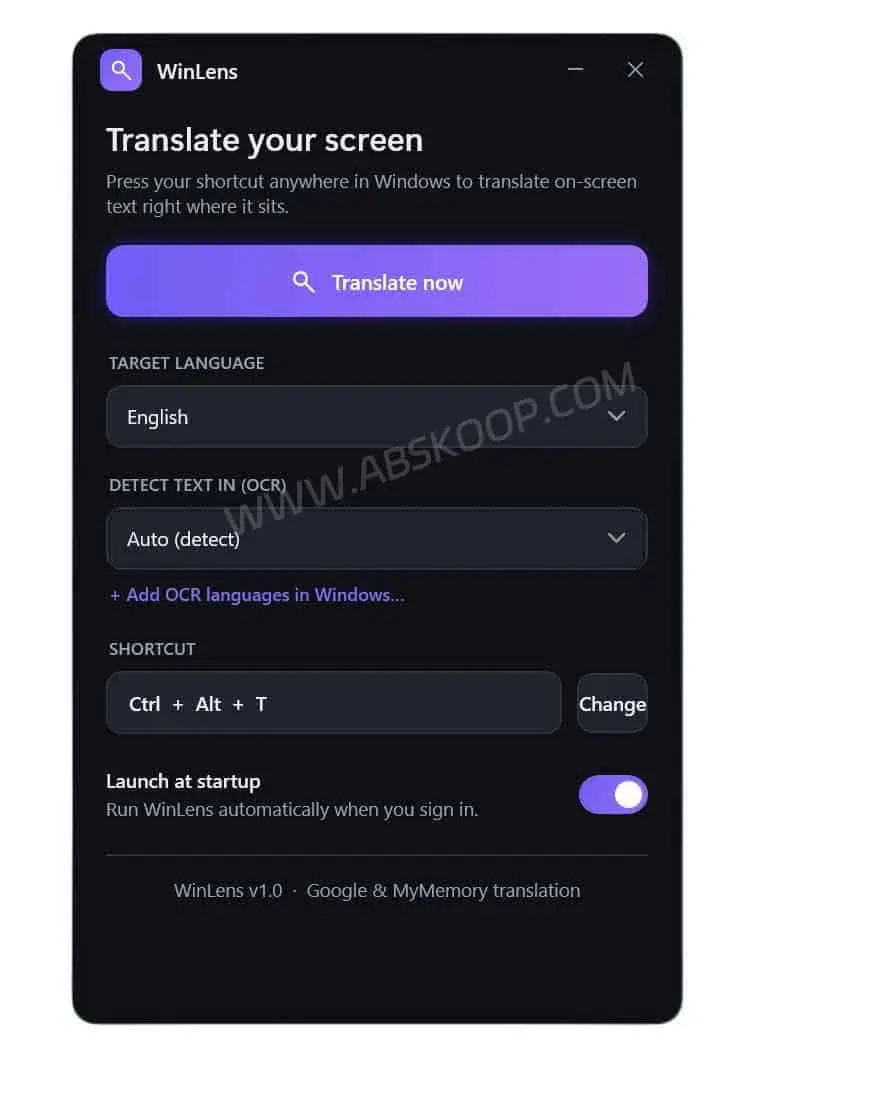Open the English target language dropdown

point(377,416)
